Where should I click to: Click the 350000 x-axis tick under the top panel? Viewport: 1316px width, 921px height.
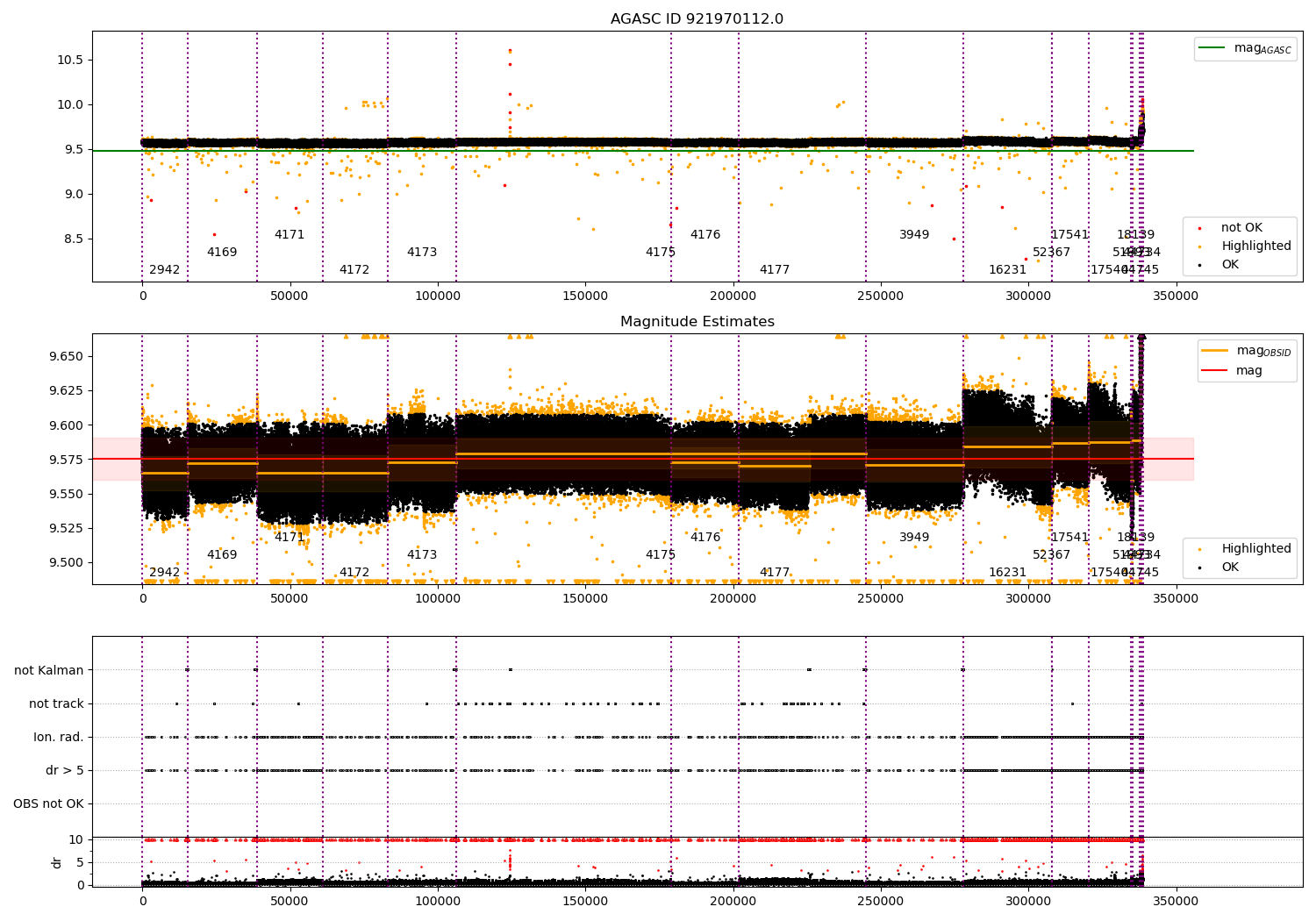(x=1175, y=296)
